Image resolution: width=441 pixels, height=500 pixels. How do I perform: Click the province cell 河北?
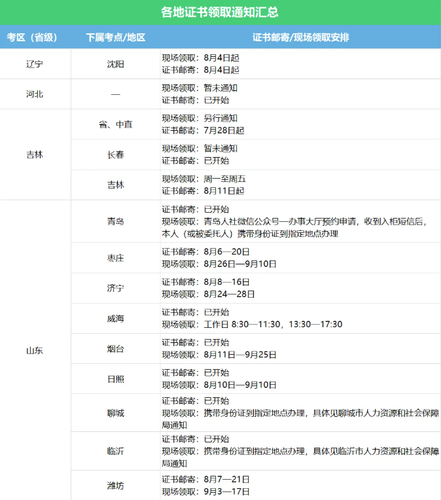pos(35,94)
